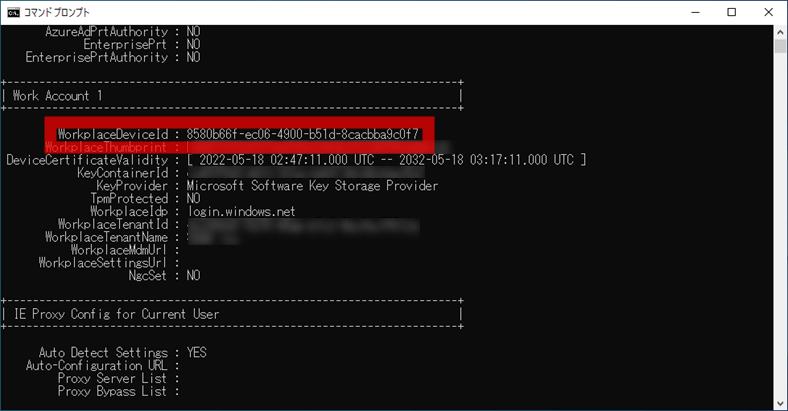Click the scrollbar down arrow

pyautogui.click(x=779, y=403)
